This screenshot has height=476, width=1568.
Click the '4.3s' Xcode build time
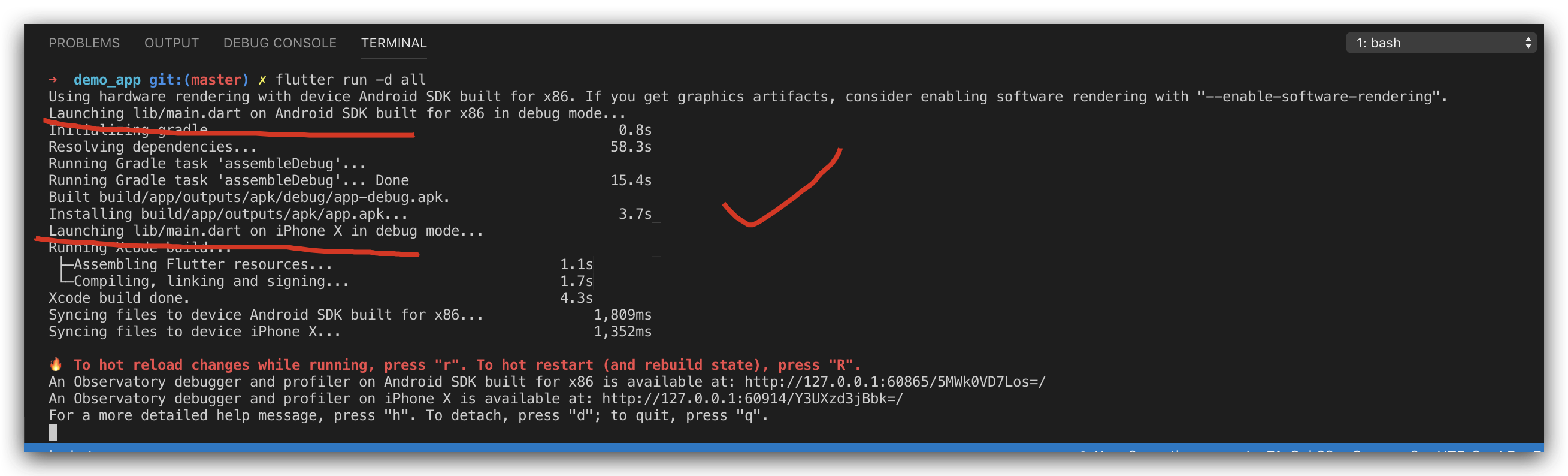click(576, 298)
